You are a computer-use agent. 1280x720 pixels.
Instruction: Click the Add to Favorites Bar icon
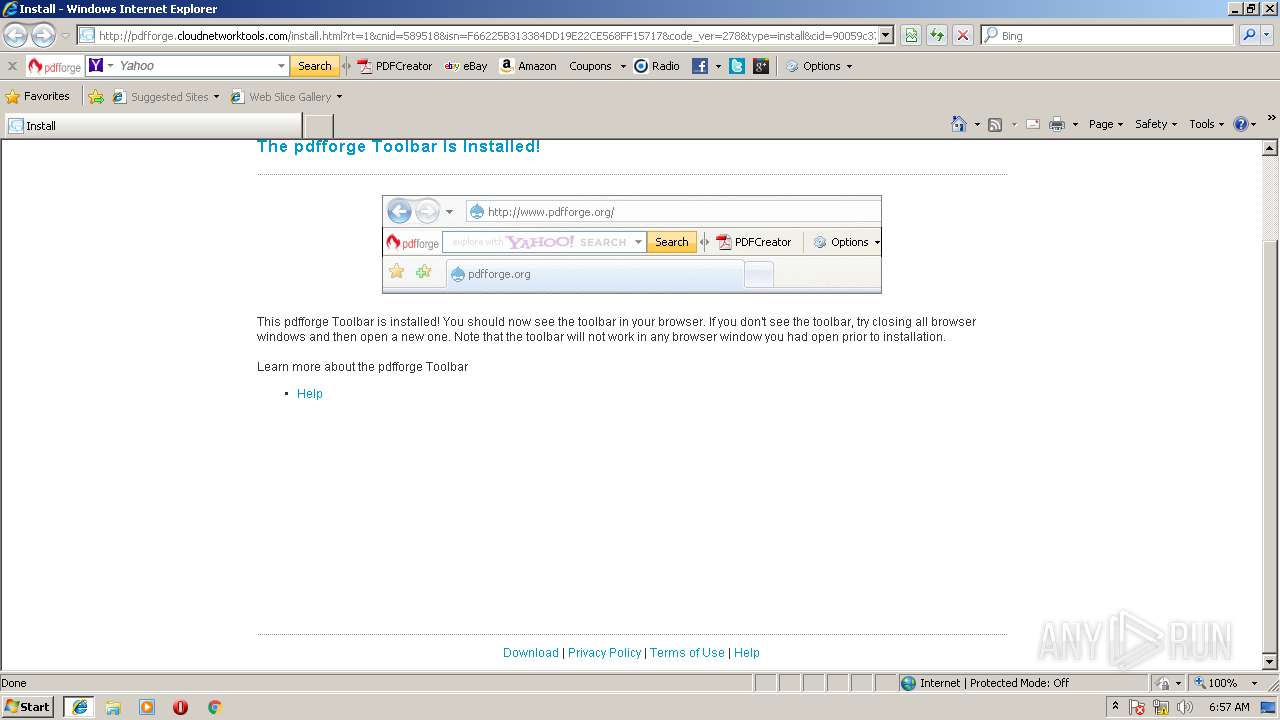pos(96,97)
